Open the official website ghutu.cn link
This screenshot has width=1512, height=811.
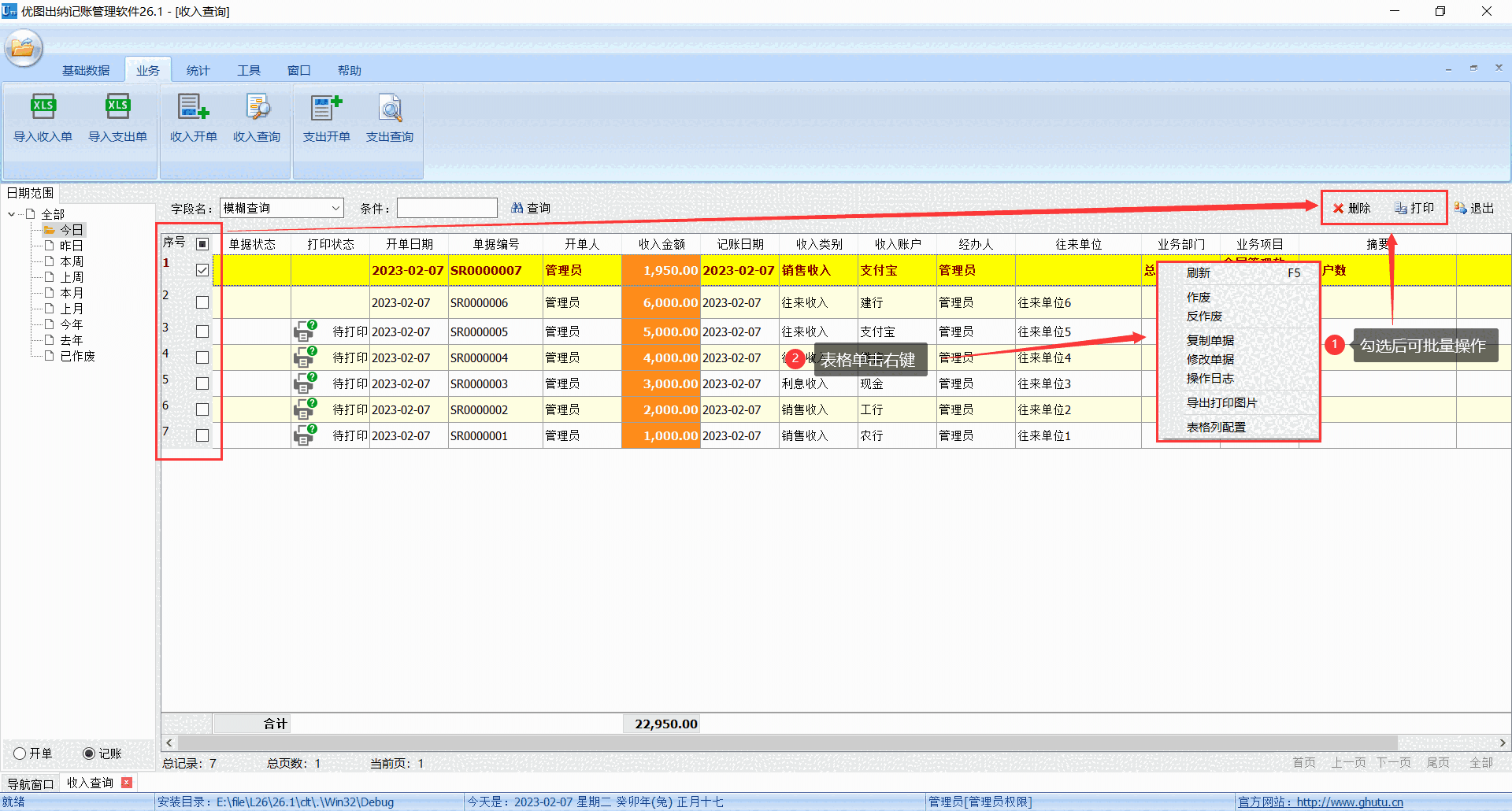pos(1349,802)
